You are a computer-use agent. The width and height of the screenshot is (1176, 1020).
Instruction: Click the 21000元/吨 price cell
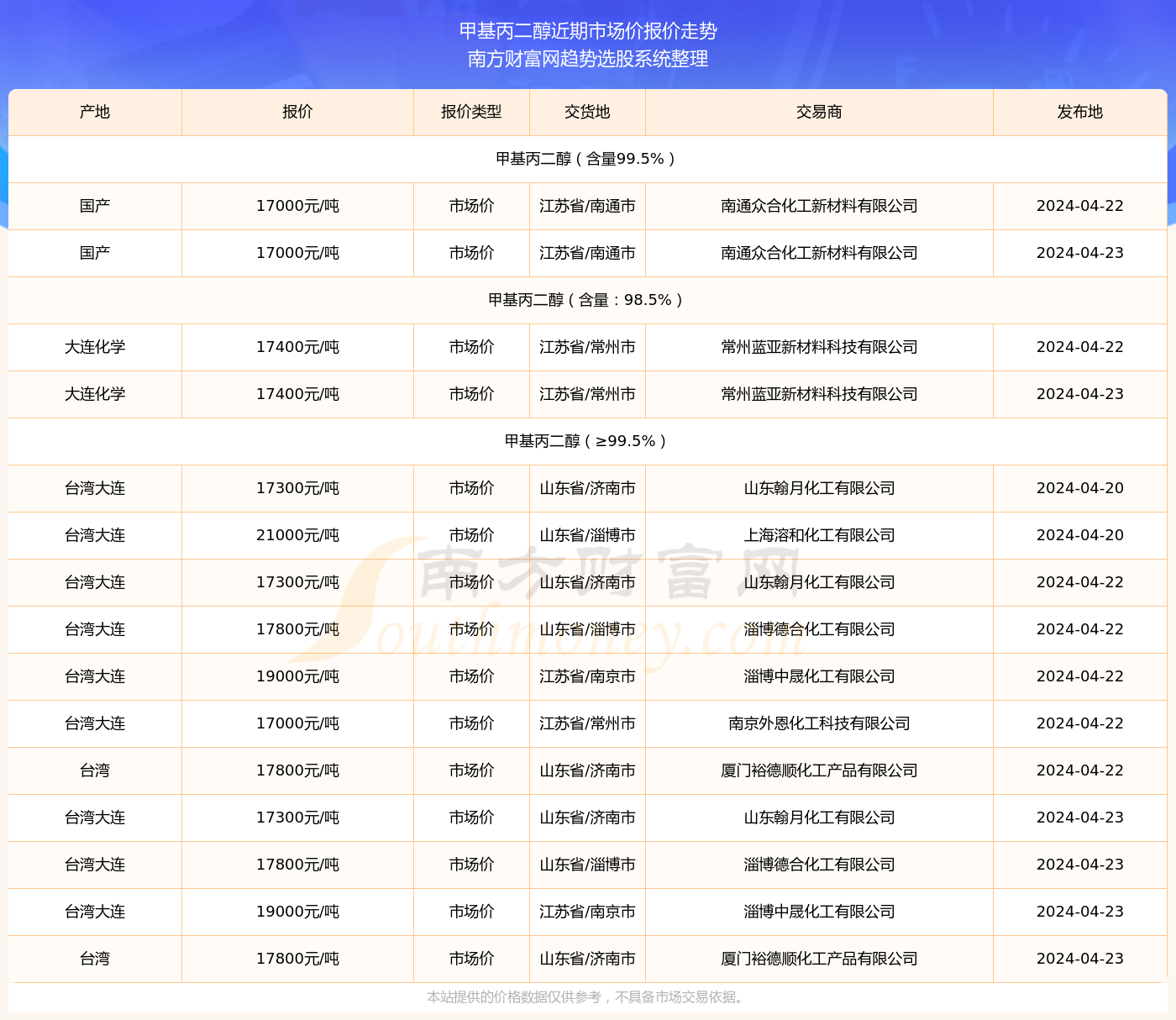[297, 535]
